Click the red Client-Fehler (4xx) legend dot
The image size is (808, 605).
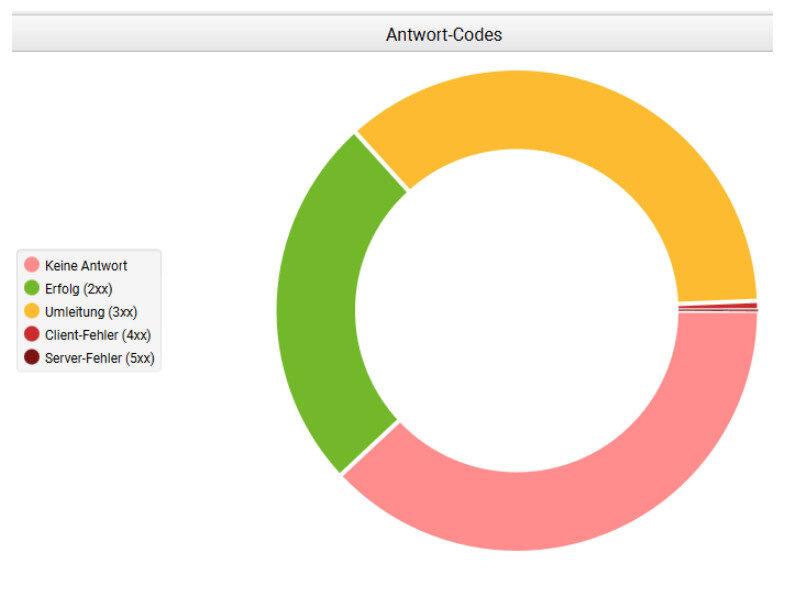tap(31, 335)
